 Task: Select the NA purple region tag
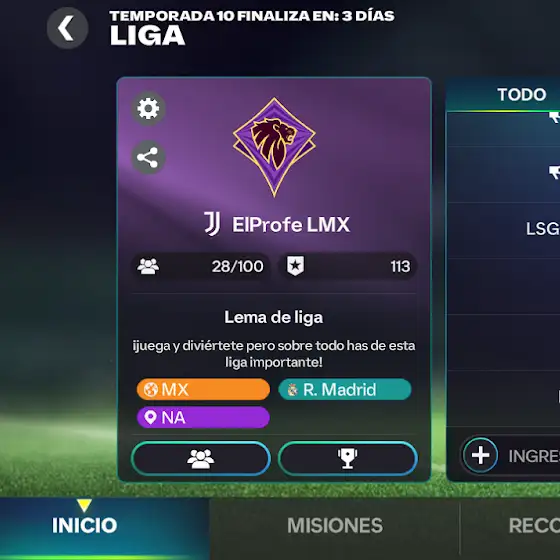203,417
